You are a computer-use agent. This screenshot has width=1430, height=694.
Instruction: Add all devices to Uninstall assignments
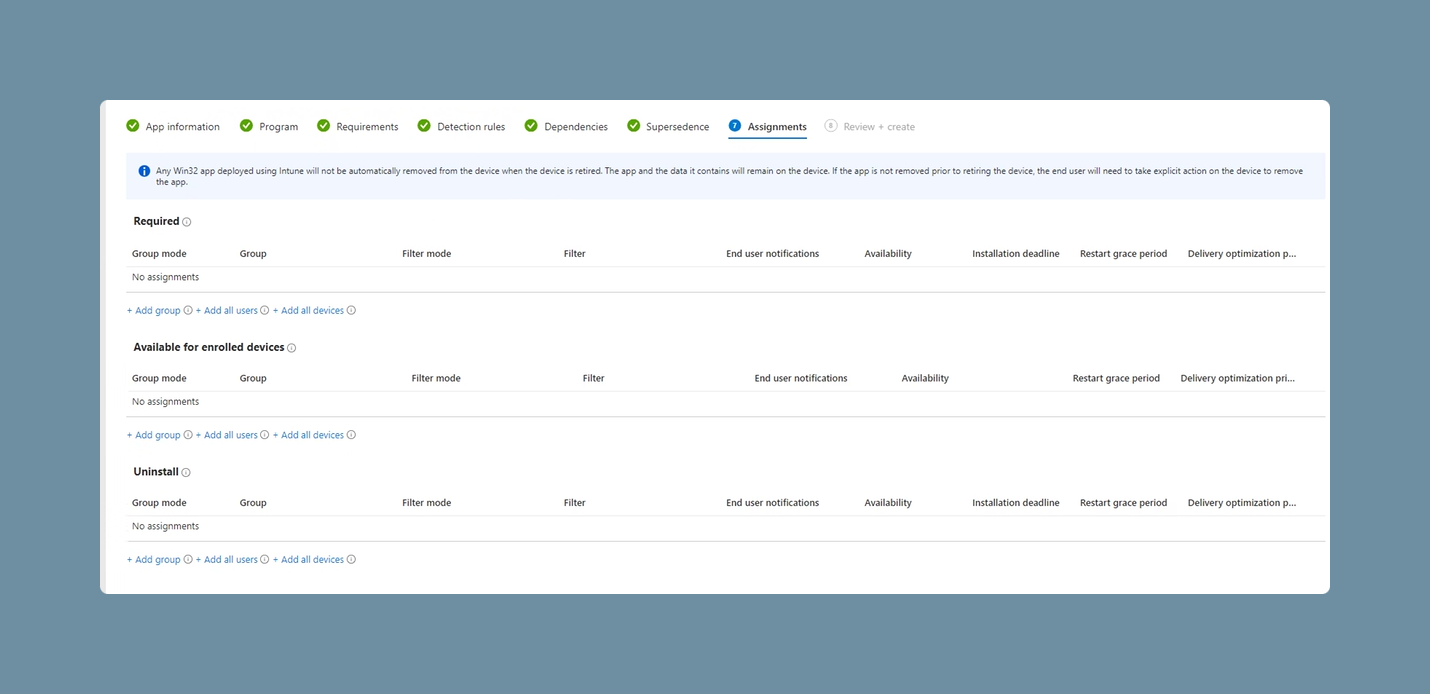(308, 560)
